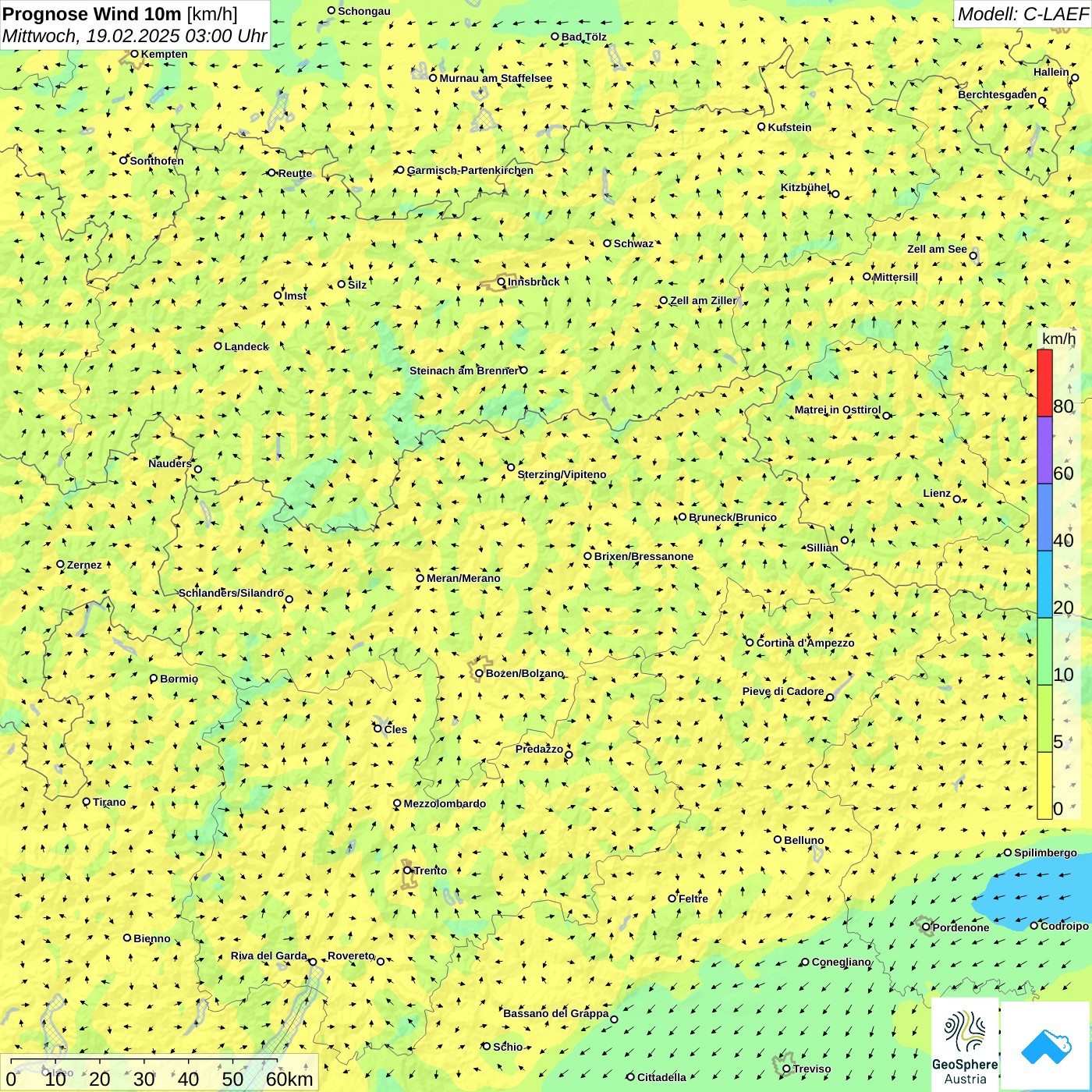The width and height of the screenshot is (1092, 1092).
Task: Click the 'Sillian' label
Action: (822, 548)
